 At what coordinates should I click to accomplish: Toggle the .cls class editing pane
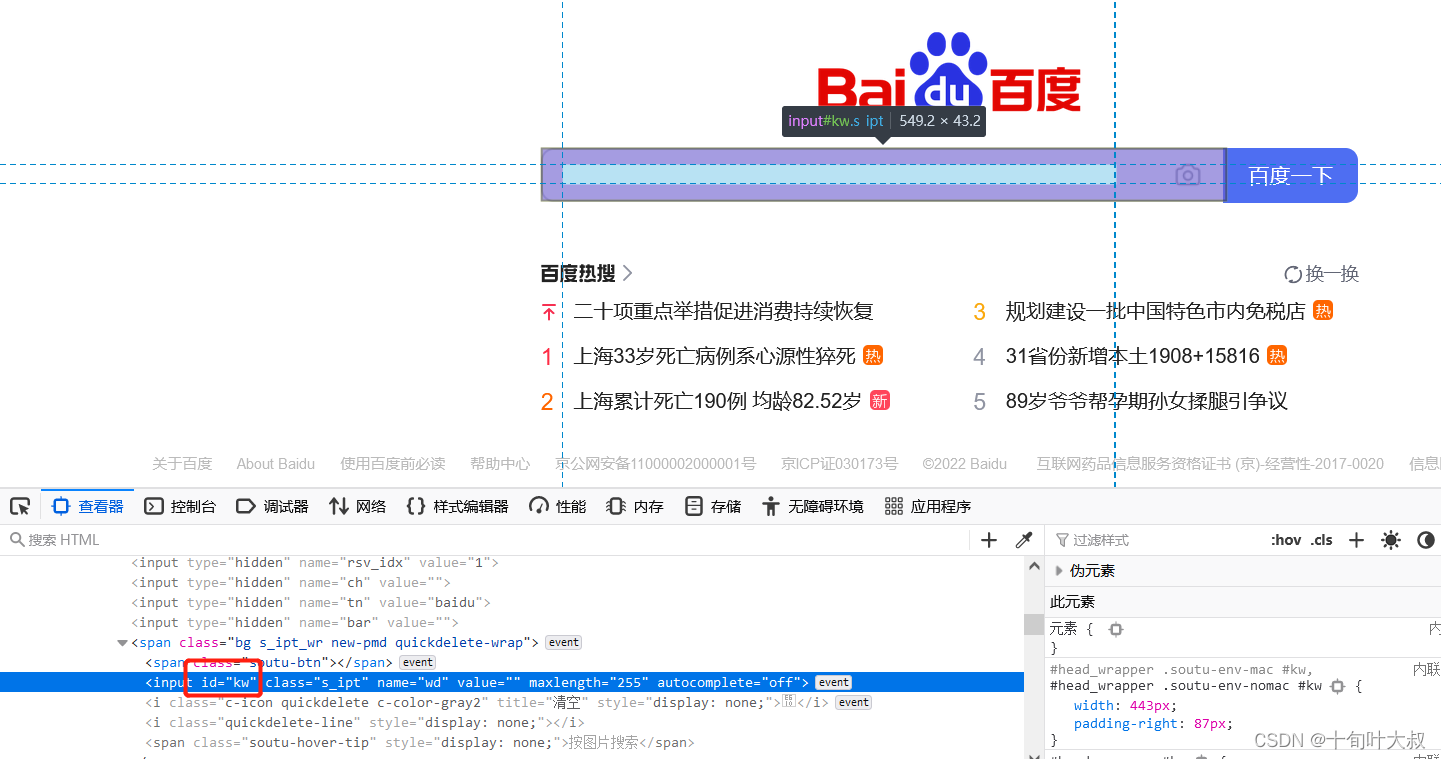click(1321, 539)
